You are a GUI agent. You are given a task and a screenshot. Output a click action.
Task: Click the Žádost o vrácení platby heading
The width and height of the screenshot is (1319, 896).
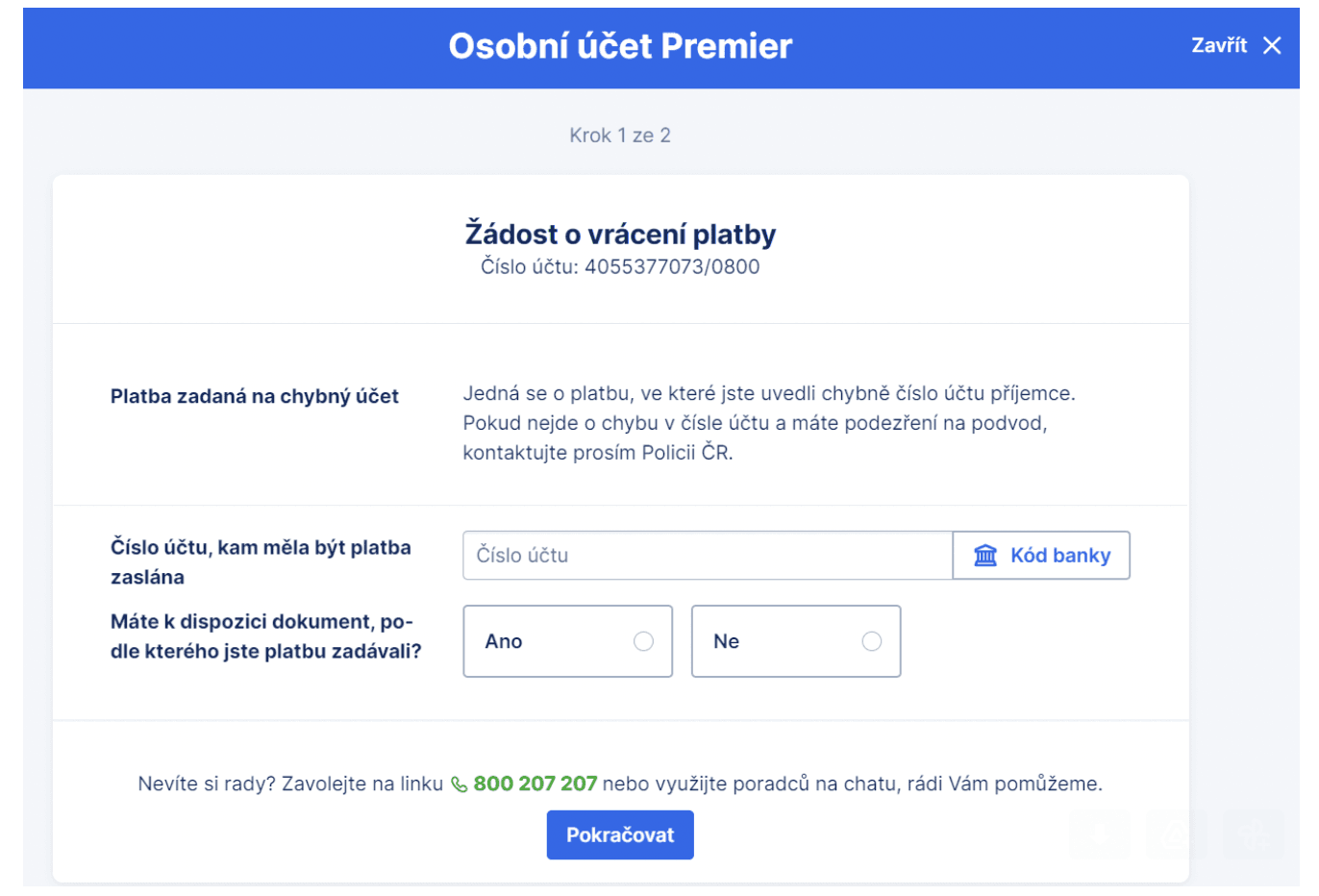click(x=620, y=234)
